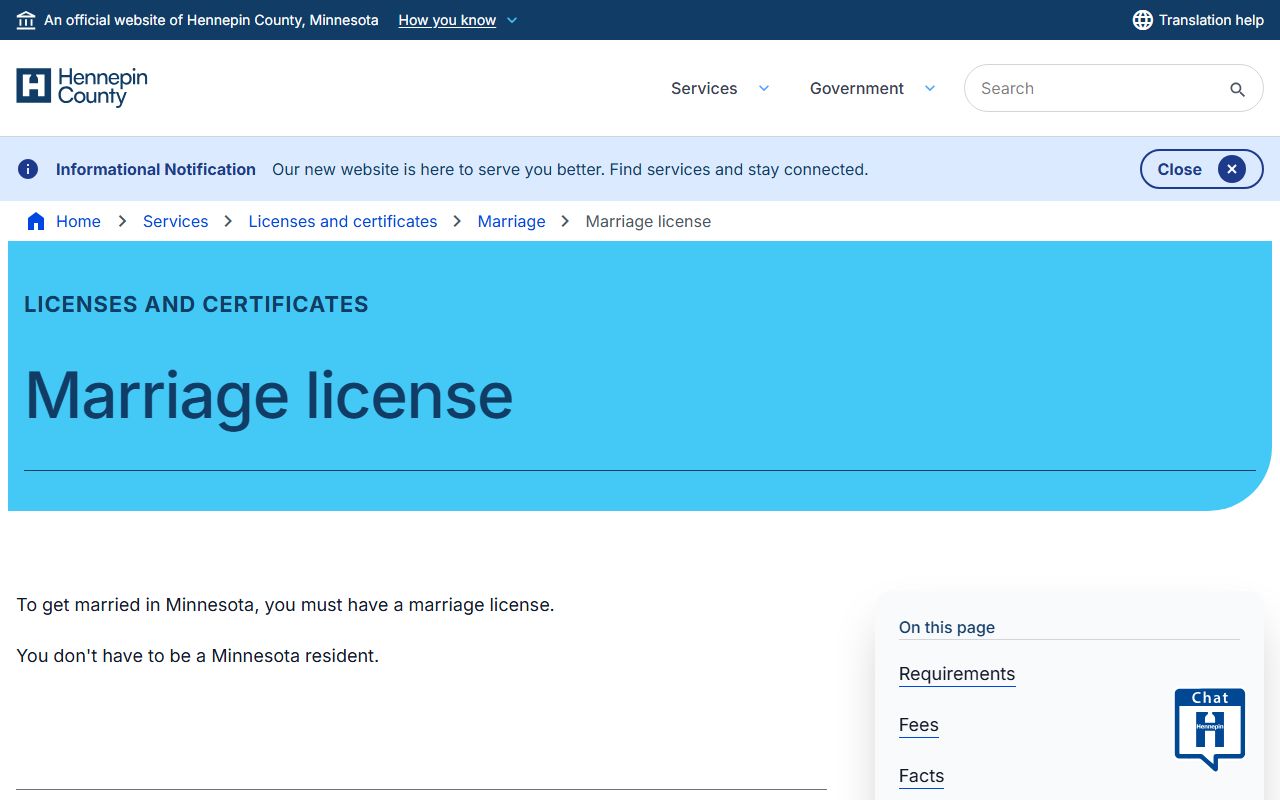Jump to Facts section

921,776
